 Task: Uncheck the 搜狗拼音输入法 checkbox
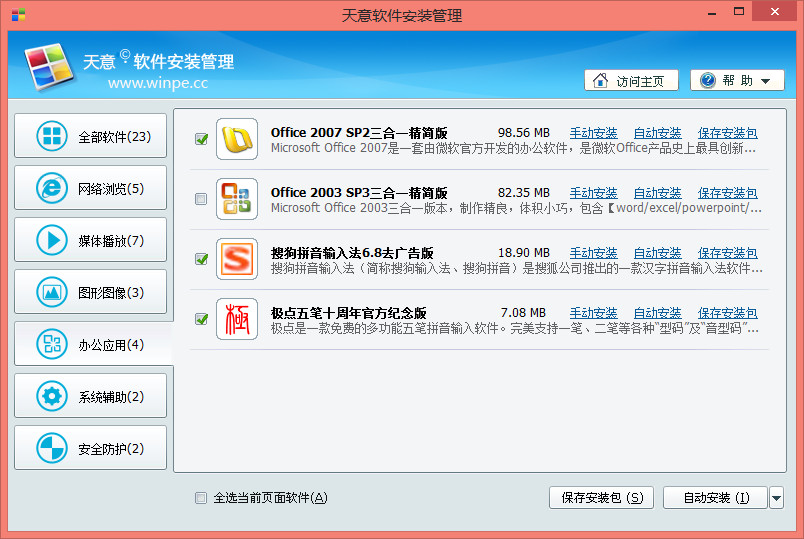[x=201, y=259]
